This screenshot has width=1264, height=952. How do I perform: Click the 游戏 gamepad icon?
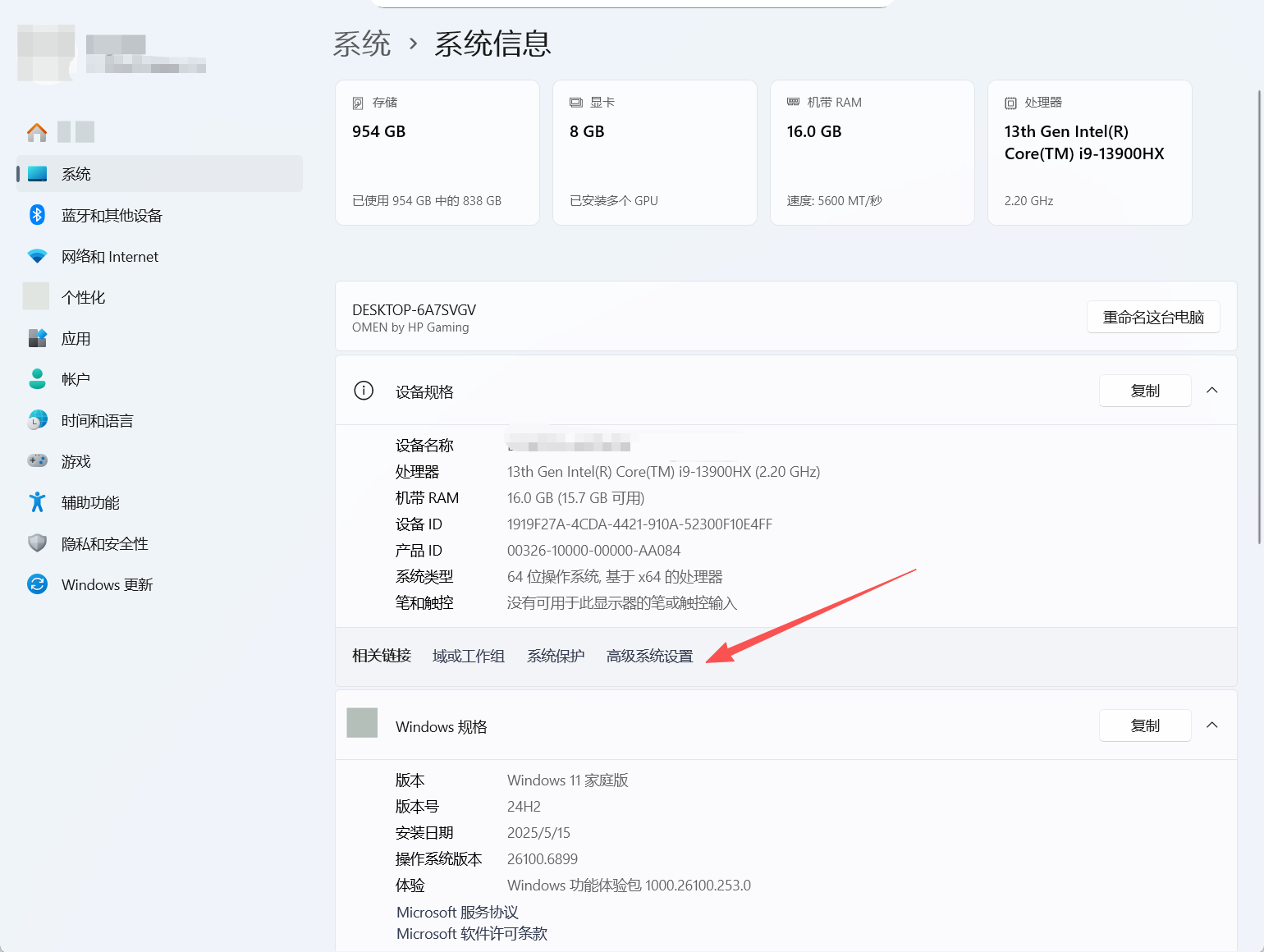37,460
